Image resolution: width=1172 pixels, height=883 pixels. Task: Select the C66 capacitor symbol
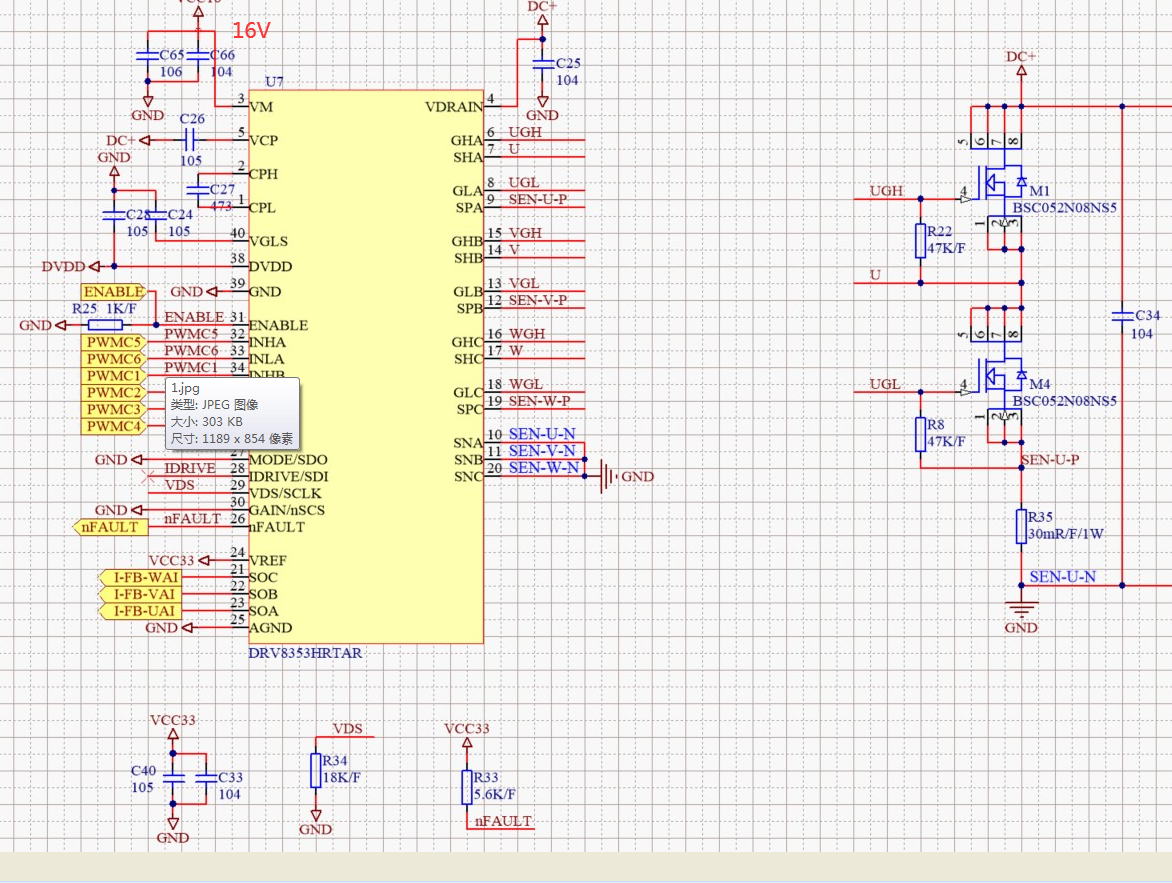click(x=198, y=55)
